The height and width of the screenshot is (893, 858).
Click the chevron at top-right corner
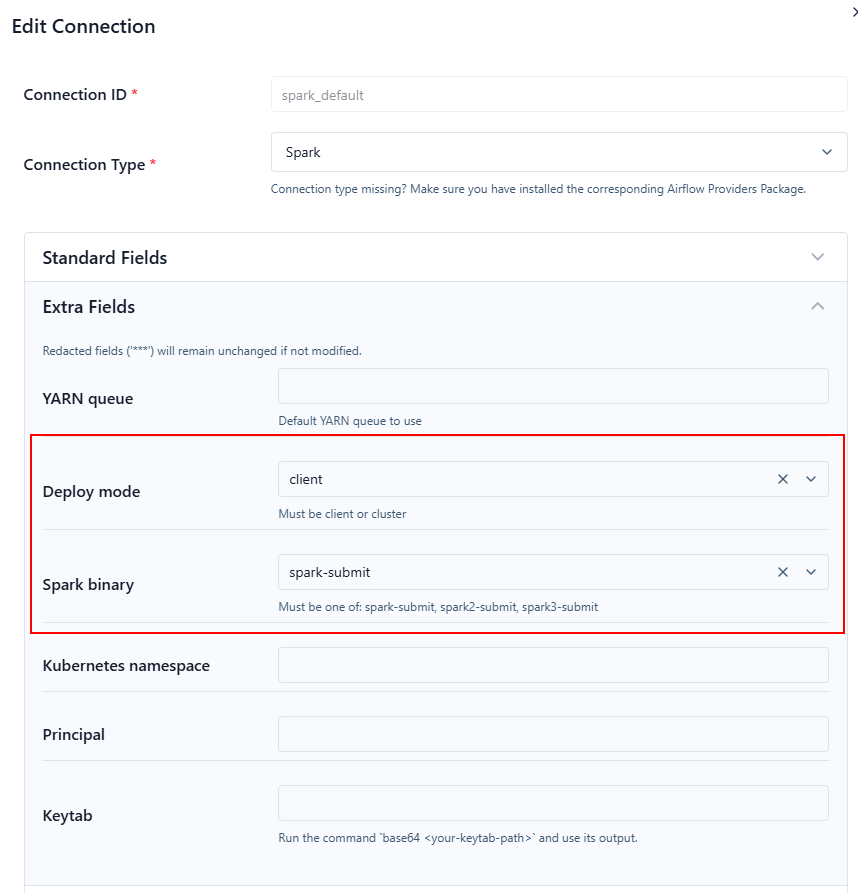click(853, 12)
